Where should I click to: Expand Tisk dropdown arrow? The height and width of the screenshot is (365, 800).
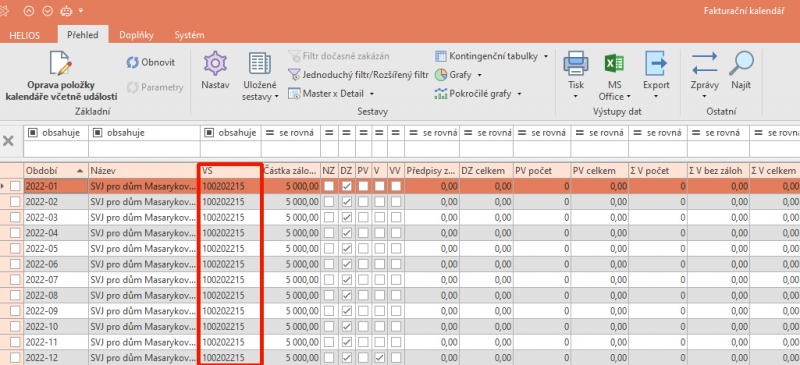point(576,96)
